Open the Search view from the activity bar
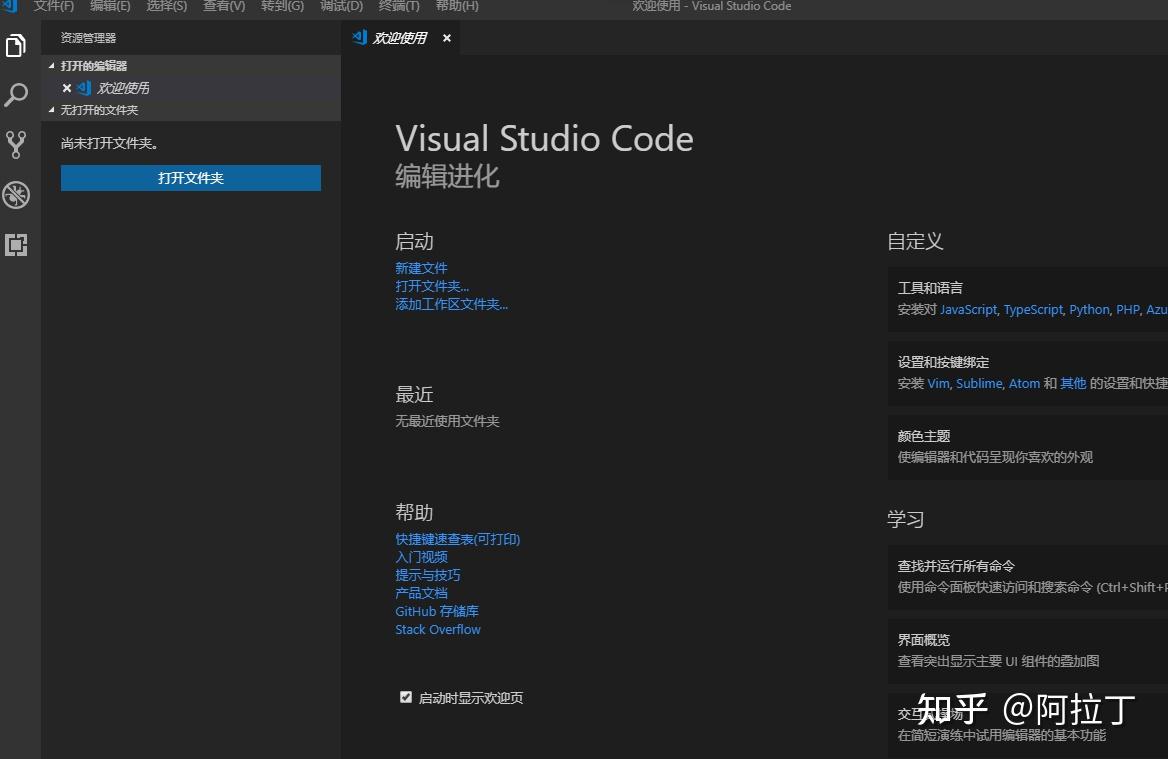 [x=16, y=95]
